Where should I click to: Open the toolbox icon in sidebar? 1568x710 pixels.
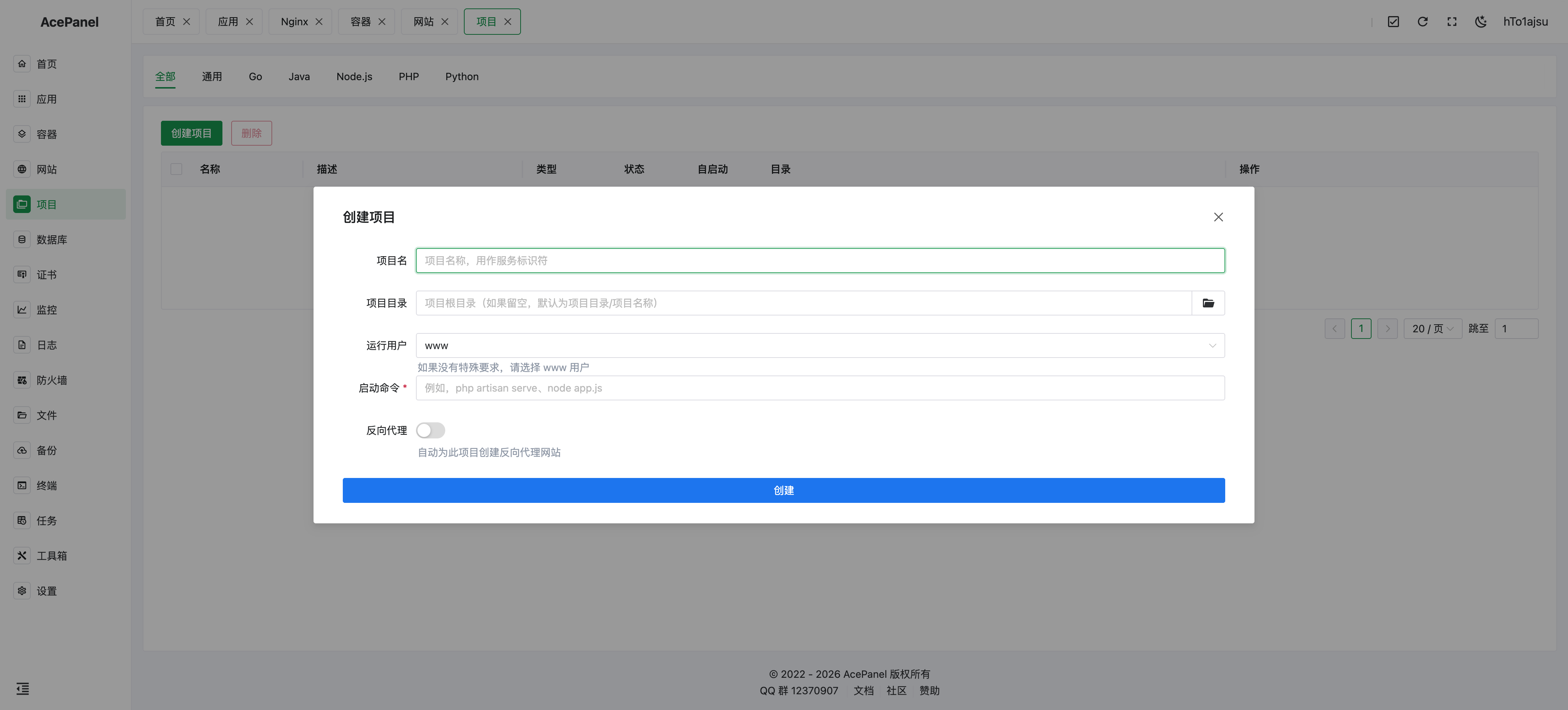click(x=22, y=555)
